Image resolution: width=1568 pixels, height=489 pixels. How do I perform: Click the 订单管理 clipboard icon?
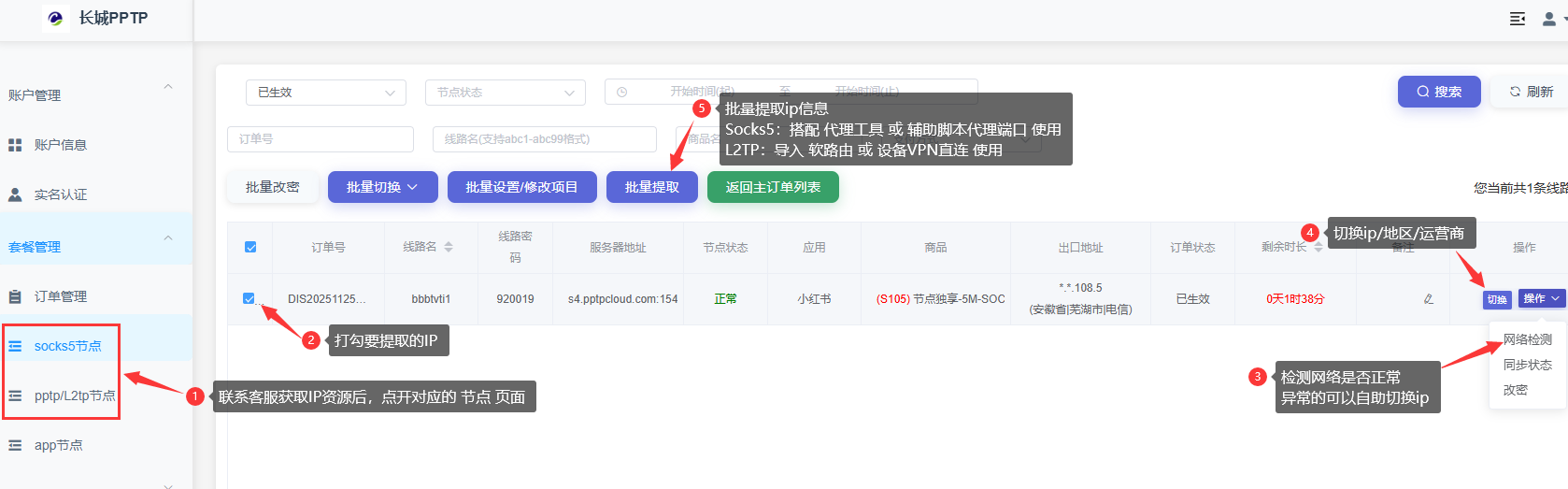(15, 296)
